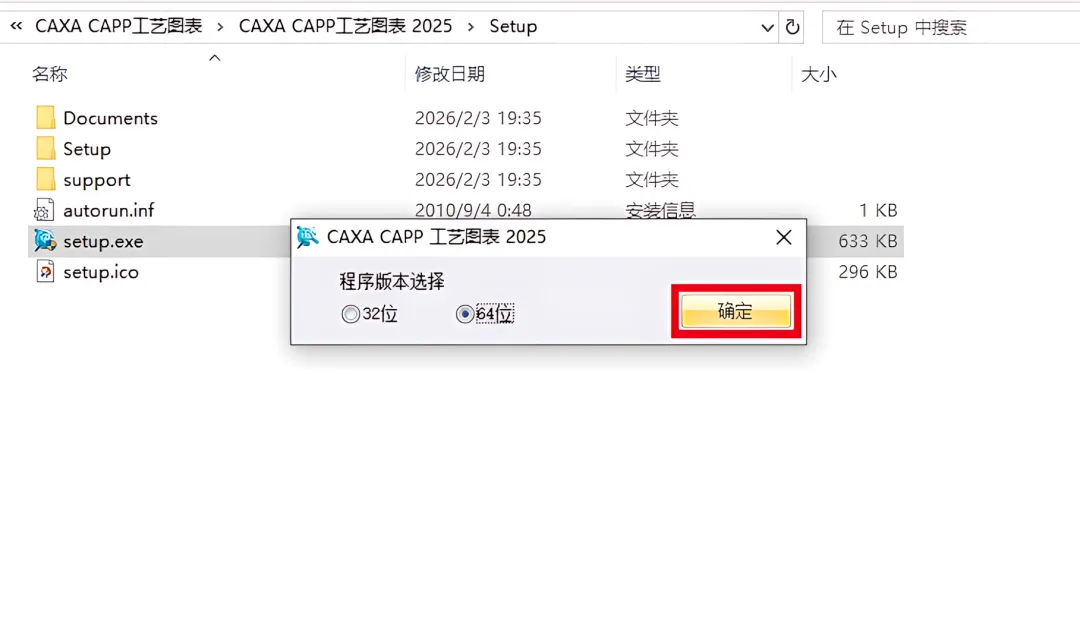1080x618 pixels.
Task: Click the CAXA dialog title bar icon
Action: 307,237
